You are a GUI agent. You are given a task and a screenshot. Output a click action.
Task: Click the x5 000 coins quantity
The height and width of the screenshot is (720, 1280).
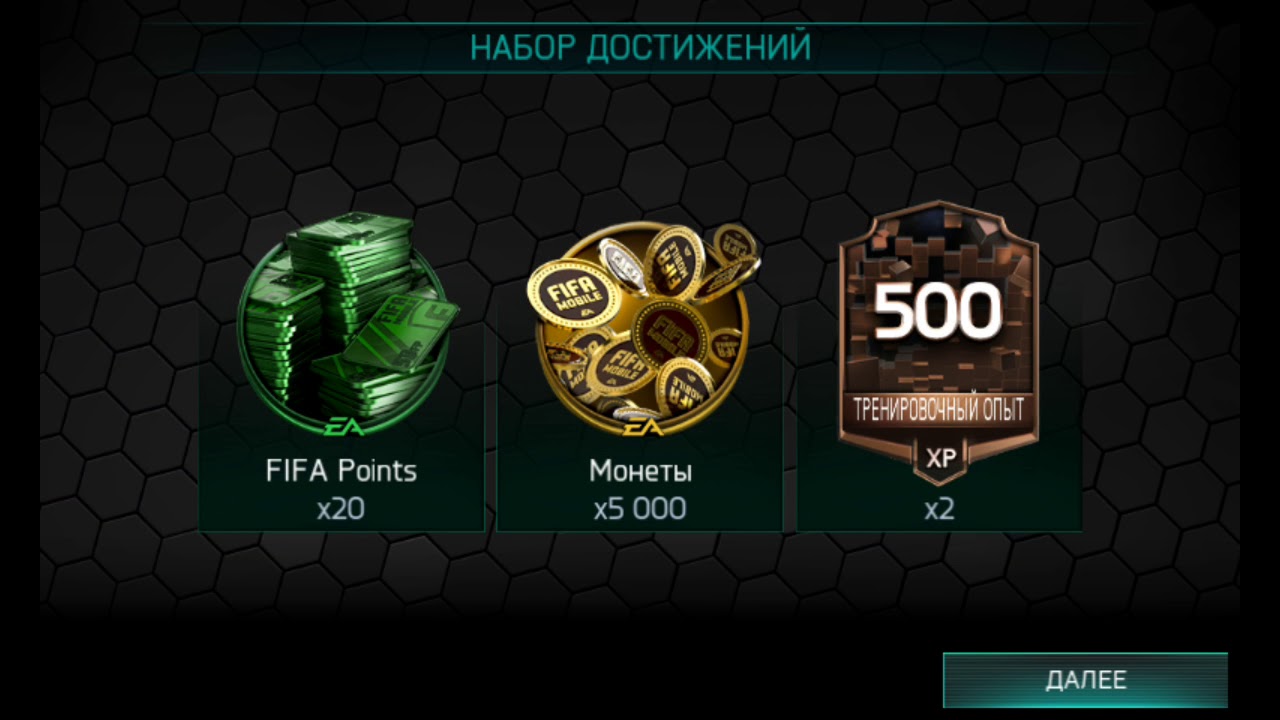640,509
